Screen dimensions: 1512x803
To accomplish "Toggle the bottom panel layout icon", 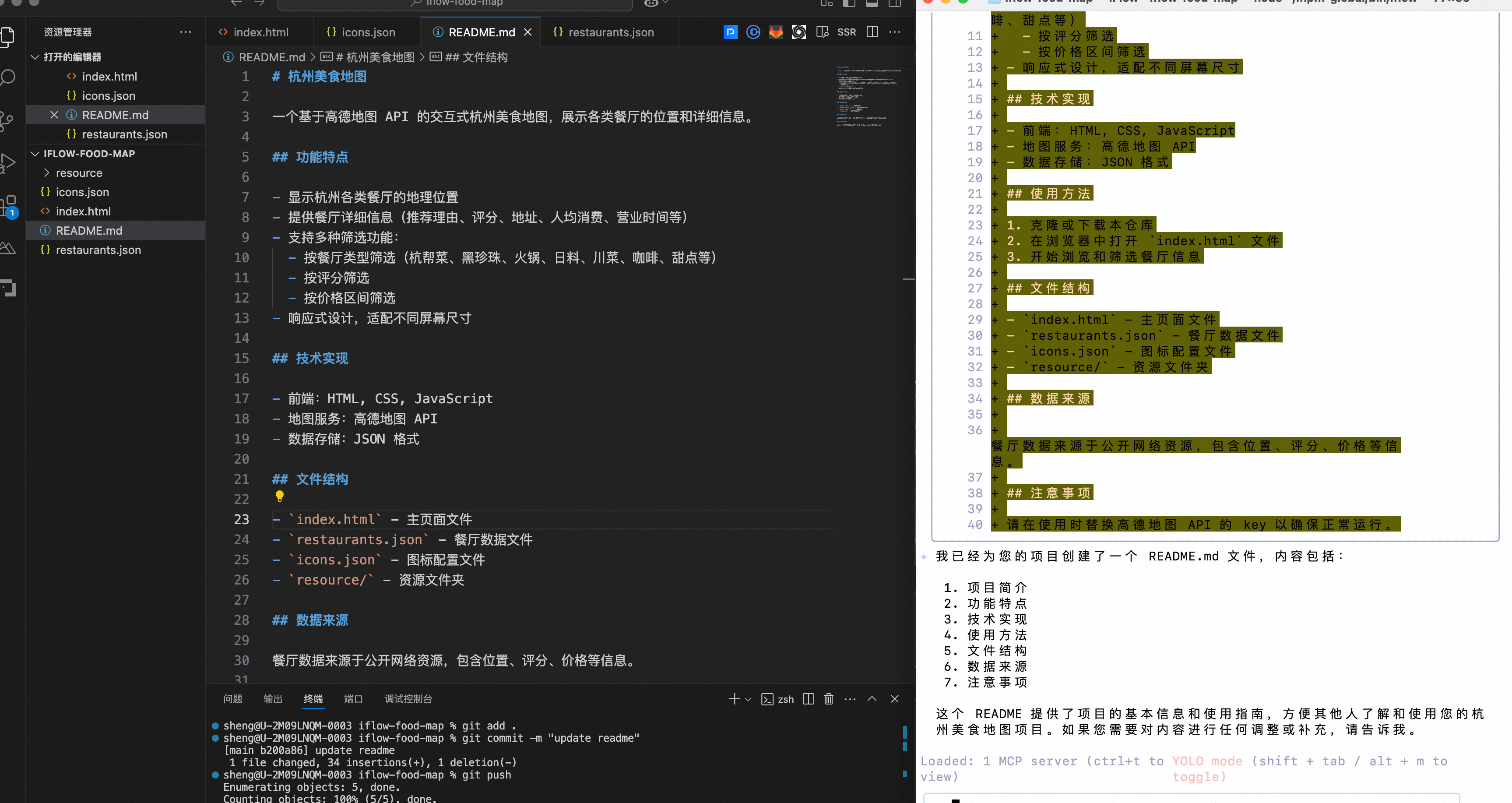I will [872, 4].
